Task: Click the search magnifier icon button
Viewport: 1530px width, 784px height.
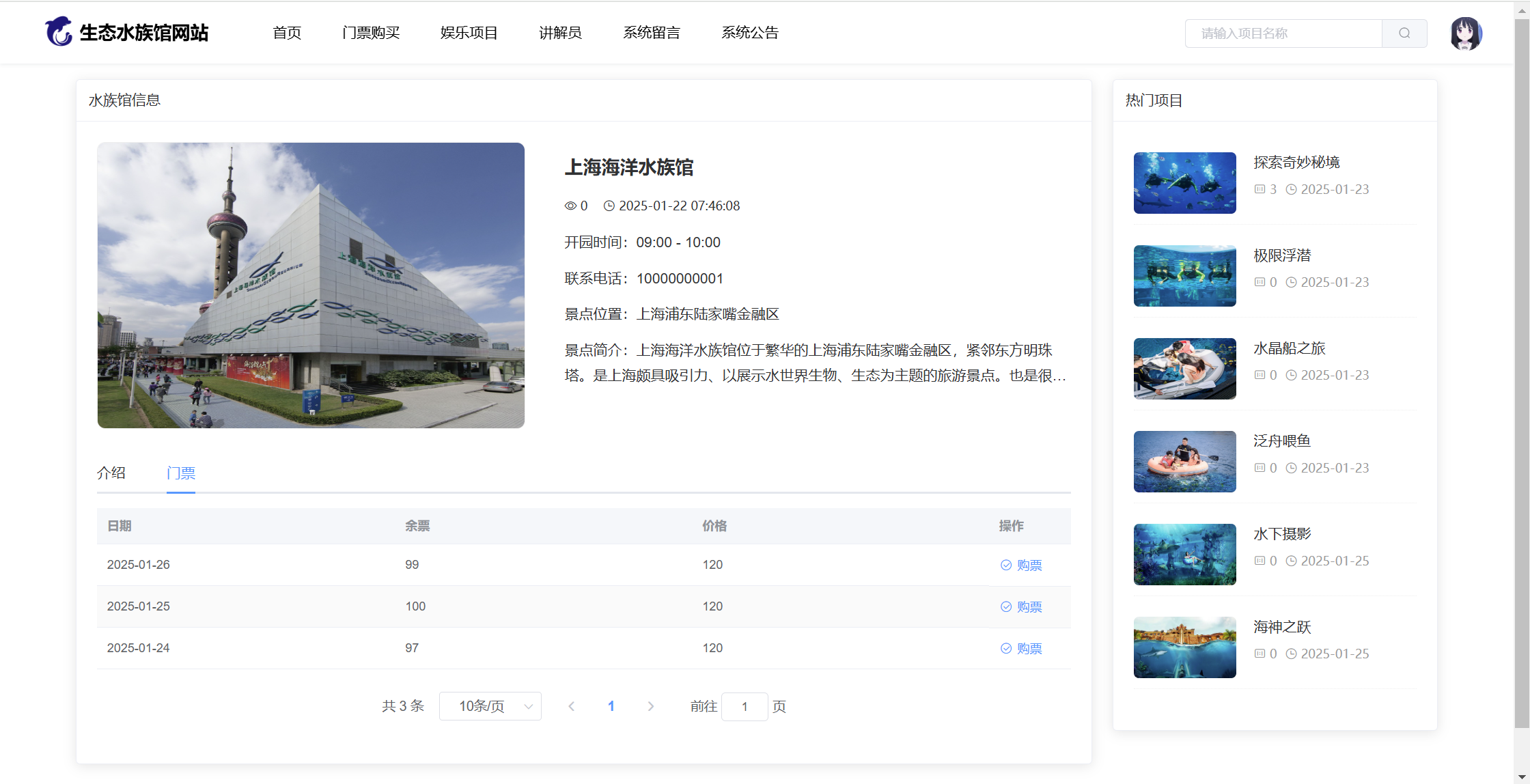Action: pyautogui.click(x=1404, y=33)
